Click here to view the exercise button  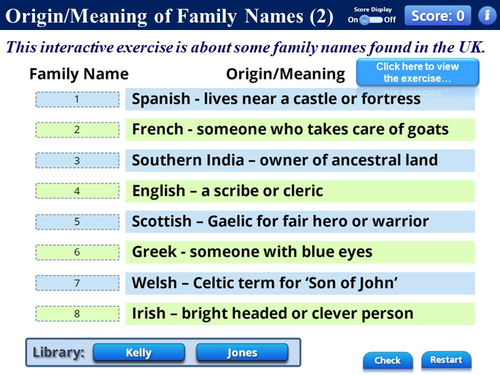pyautogui.click(x=418, y=72)
